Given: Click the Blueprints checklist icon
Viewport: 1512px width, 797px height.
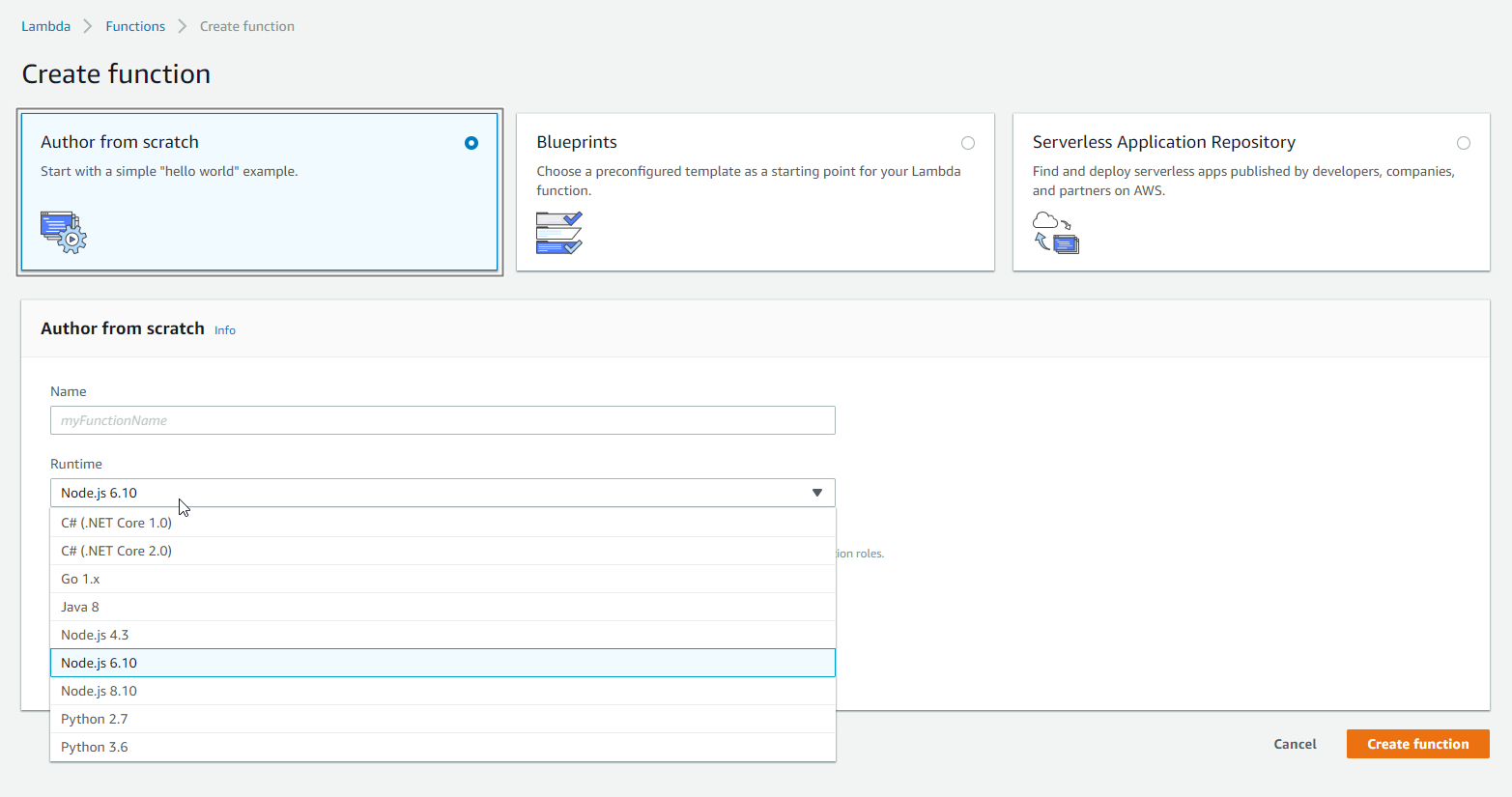Looking at the screenshot, I should pyautogui.click(x=559, y=233).
